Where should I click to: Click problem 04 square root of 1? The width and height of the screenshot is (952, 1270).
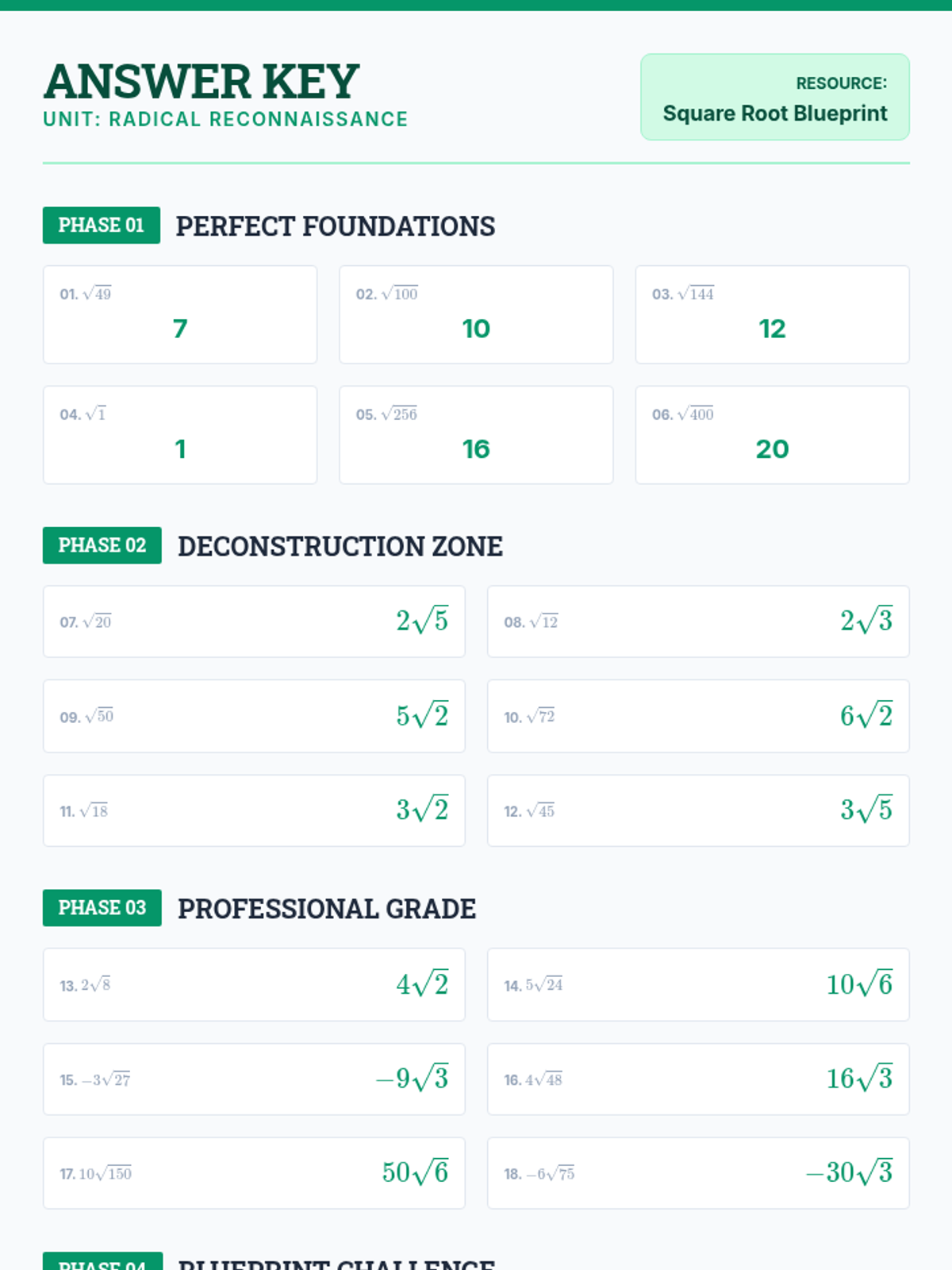[x=180, y=435]
